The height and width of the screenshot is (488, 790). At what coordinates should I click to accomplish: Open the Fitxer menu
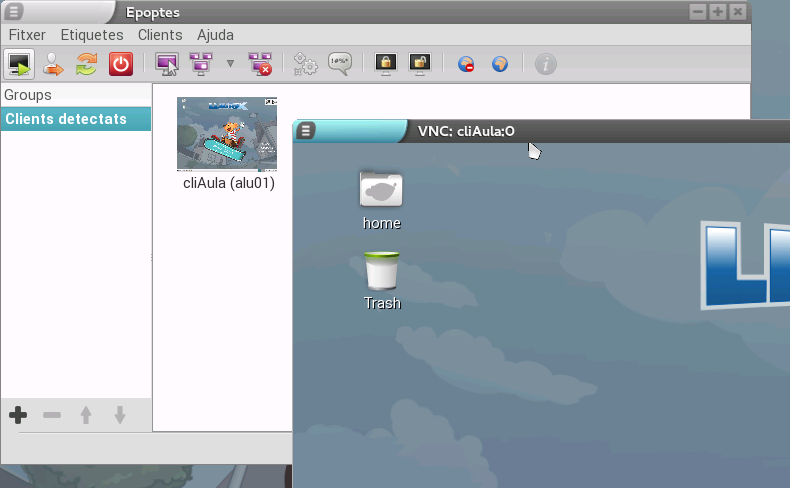[27, 35]
